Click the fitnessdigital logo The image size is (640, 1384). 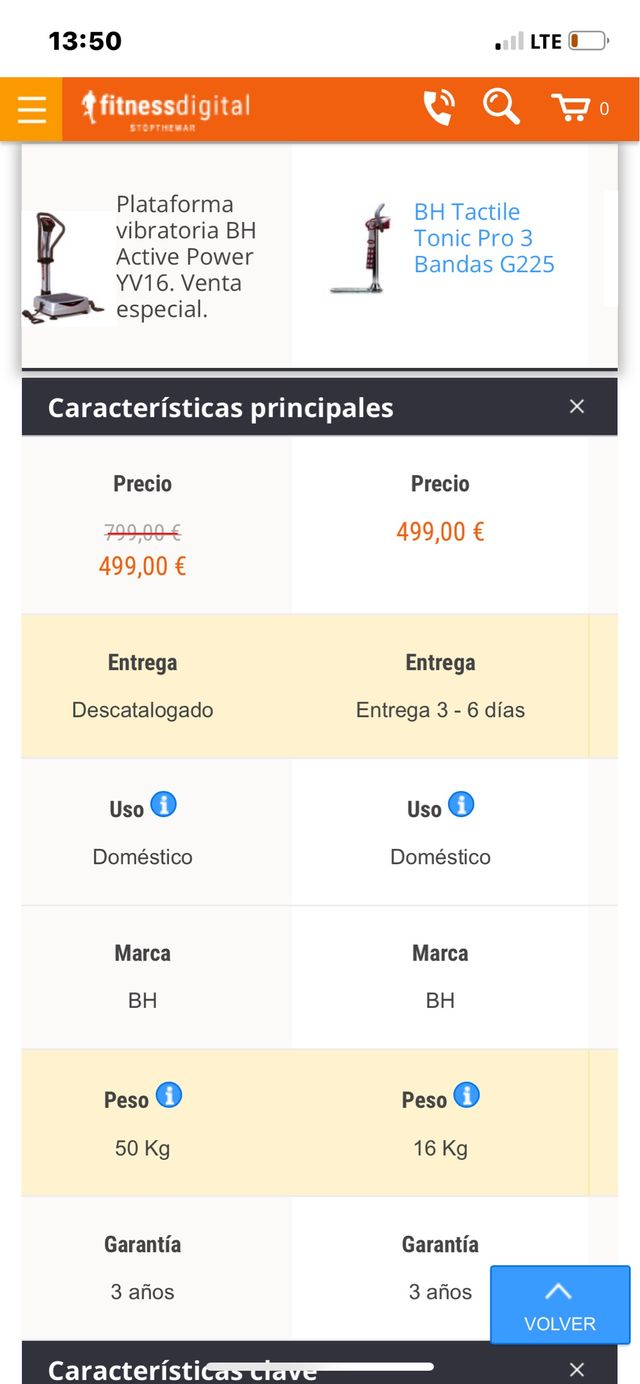tap(165, 106)
